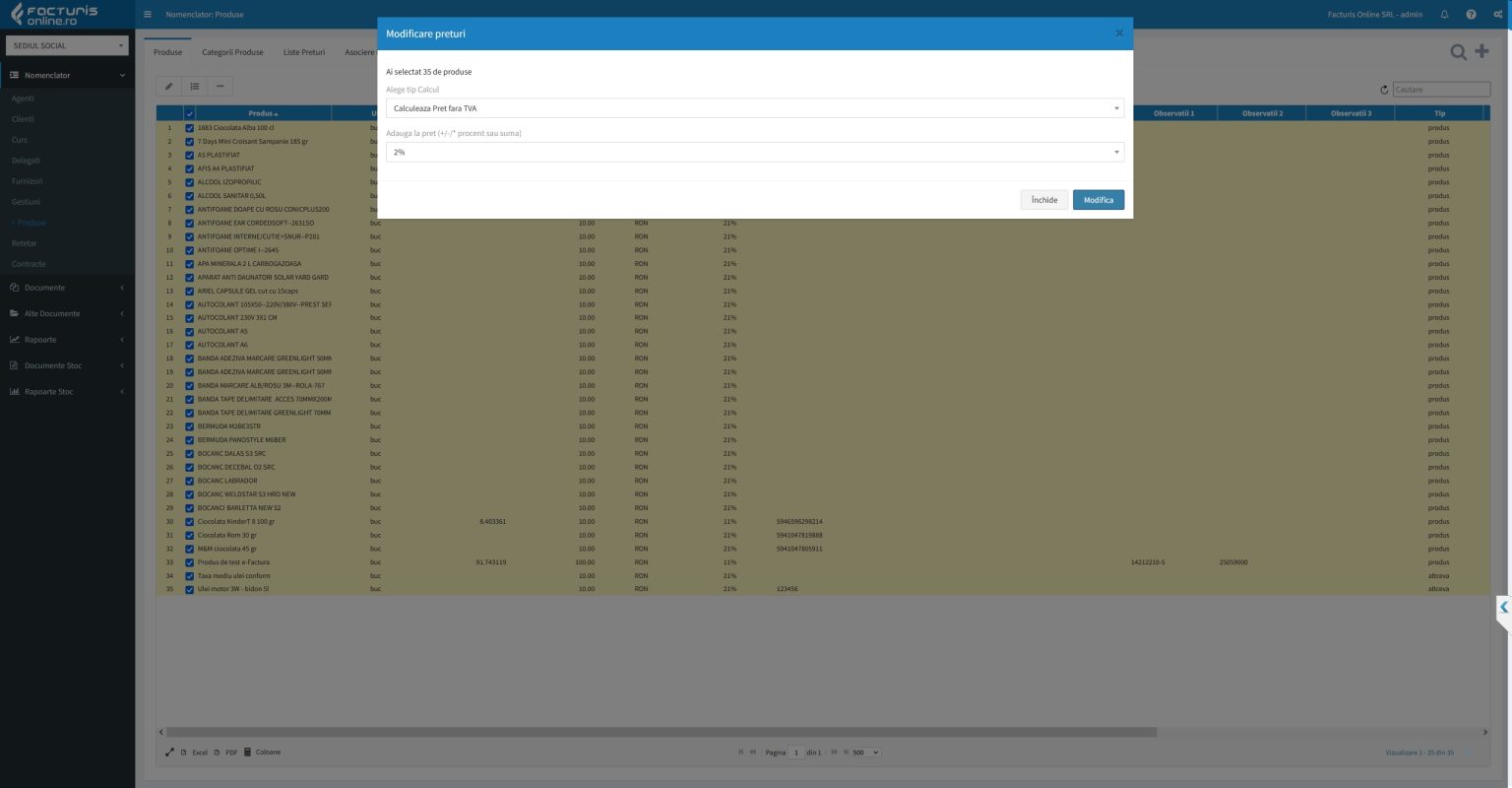Click the Închide button

1043,200
